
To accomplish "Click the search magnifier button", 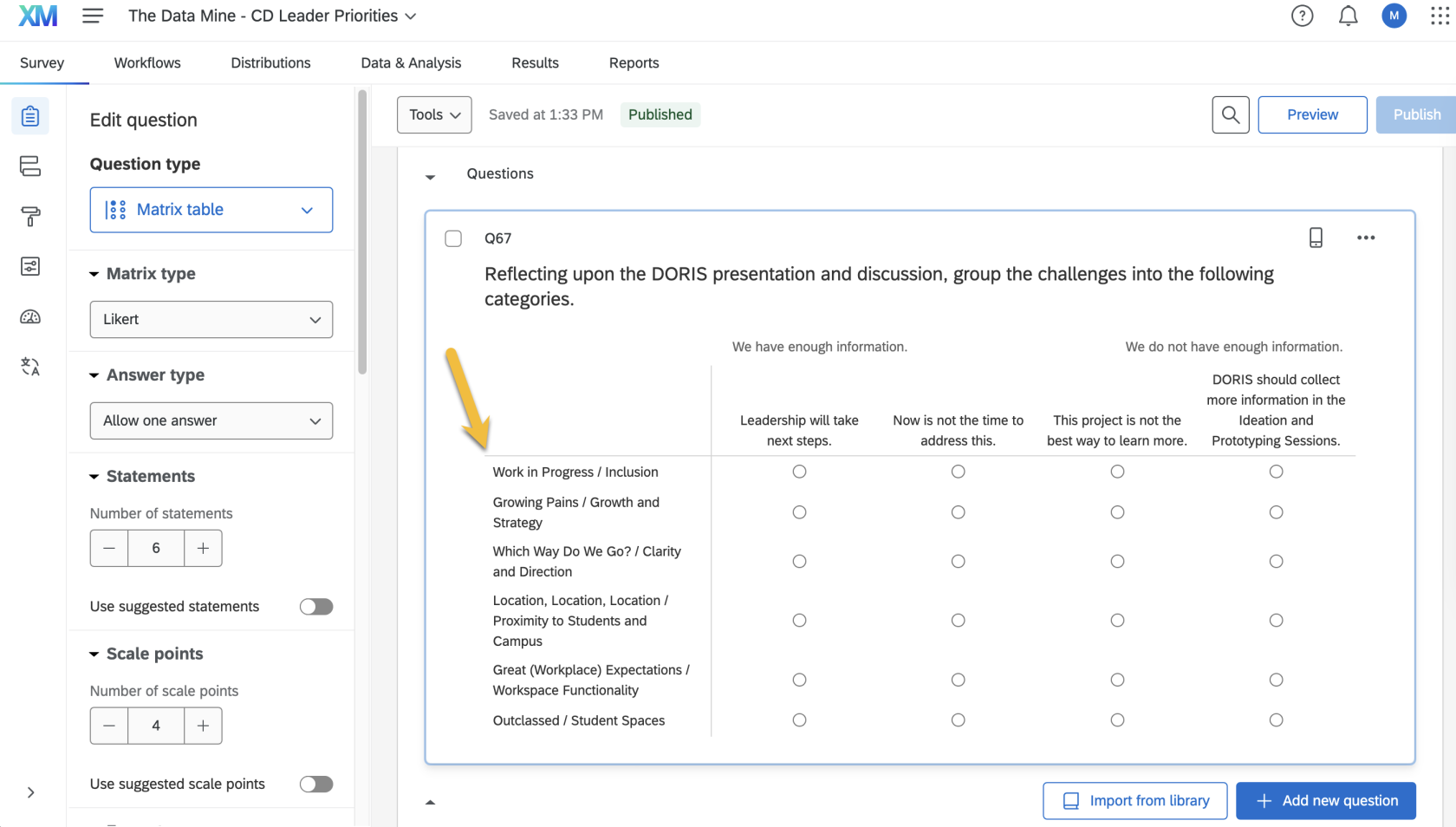I will (1230, 114).
